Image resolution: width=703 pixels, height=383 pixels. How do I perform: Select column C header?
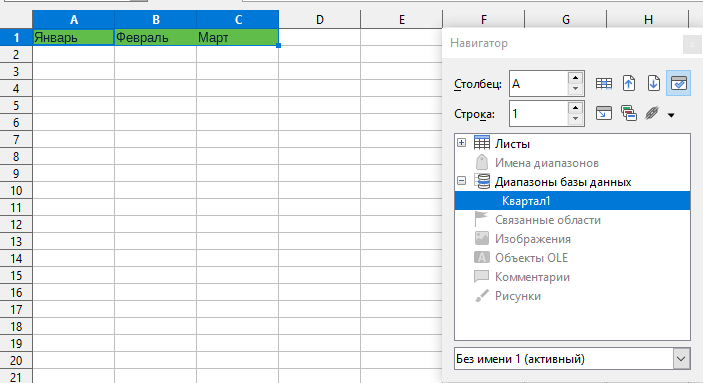point(238,20)
